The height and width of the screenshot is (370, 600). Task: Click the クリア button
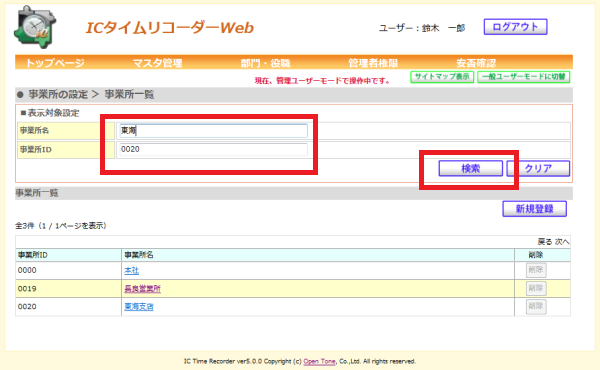(x=538, y=168)
